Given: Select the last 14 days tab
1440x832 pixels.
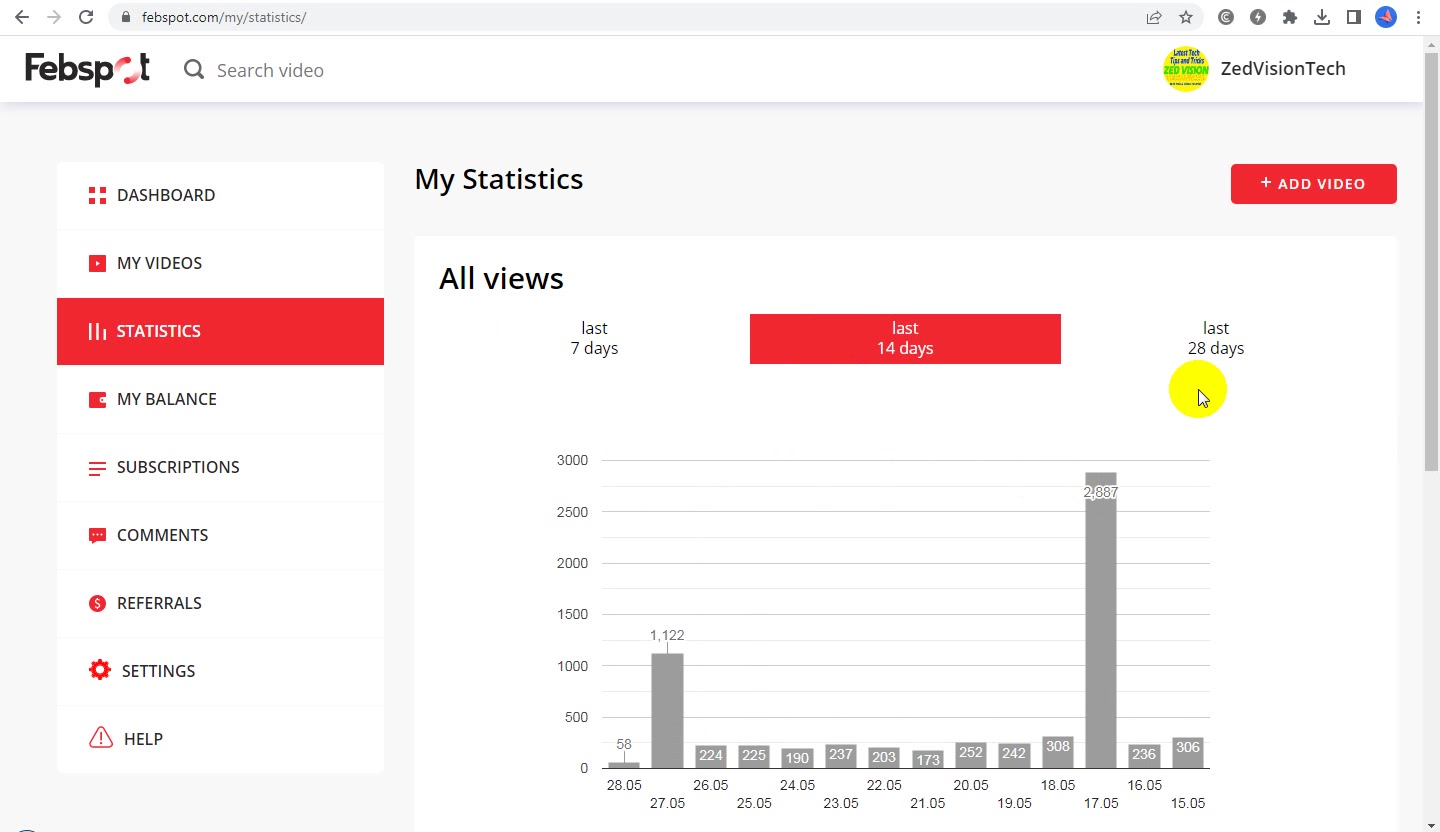Looking at the screenshot, I should [905, 338].
